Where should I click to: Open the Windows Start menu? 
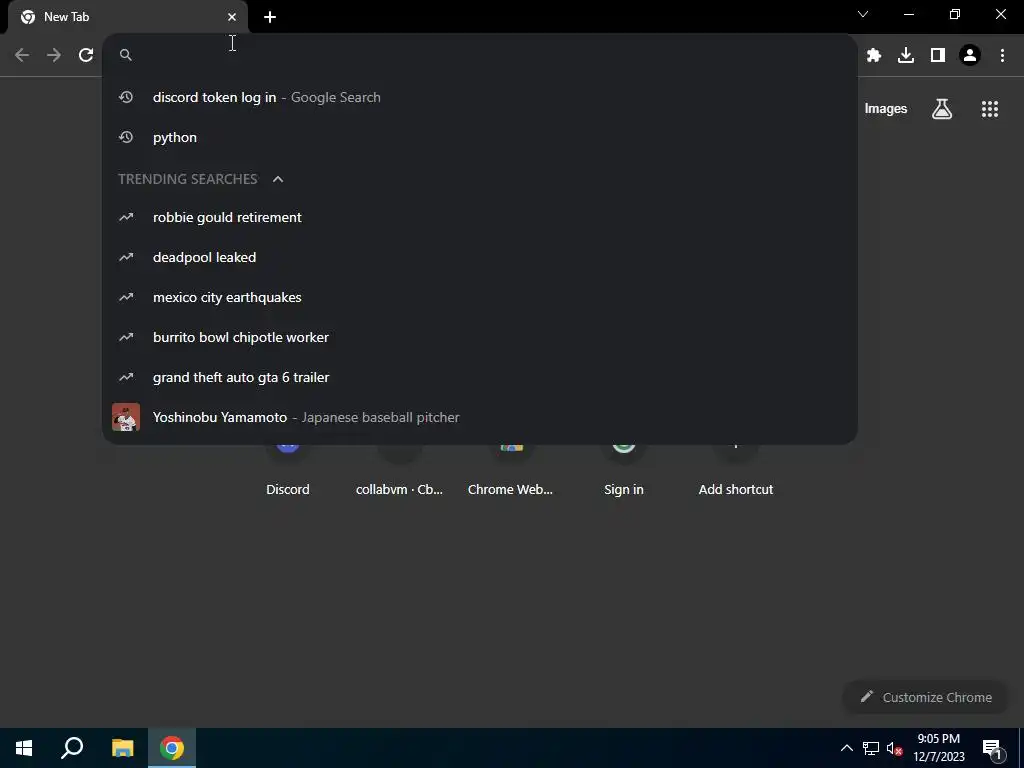pyautogui.click(x=24, y=748)
